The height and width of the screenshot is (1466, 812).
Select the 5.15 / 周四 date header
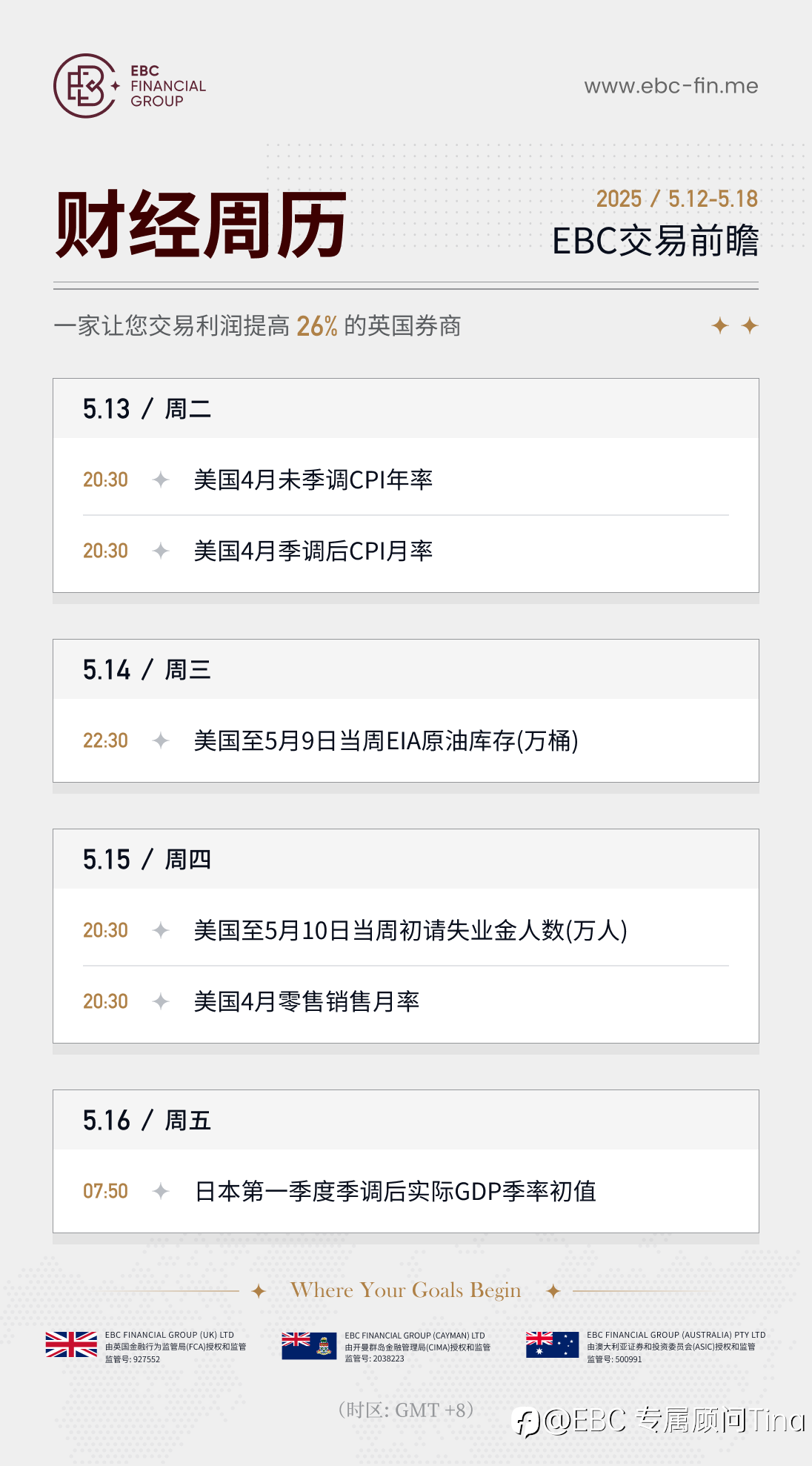(406, 859)
